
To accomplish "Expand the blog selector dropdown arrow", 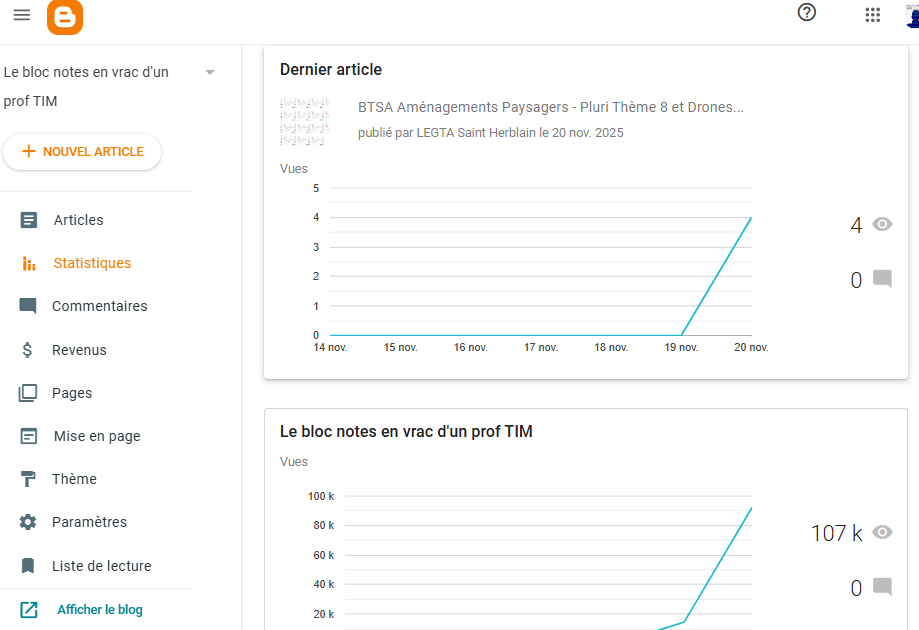I will 210,72.
